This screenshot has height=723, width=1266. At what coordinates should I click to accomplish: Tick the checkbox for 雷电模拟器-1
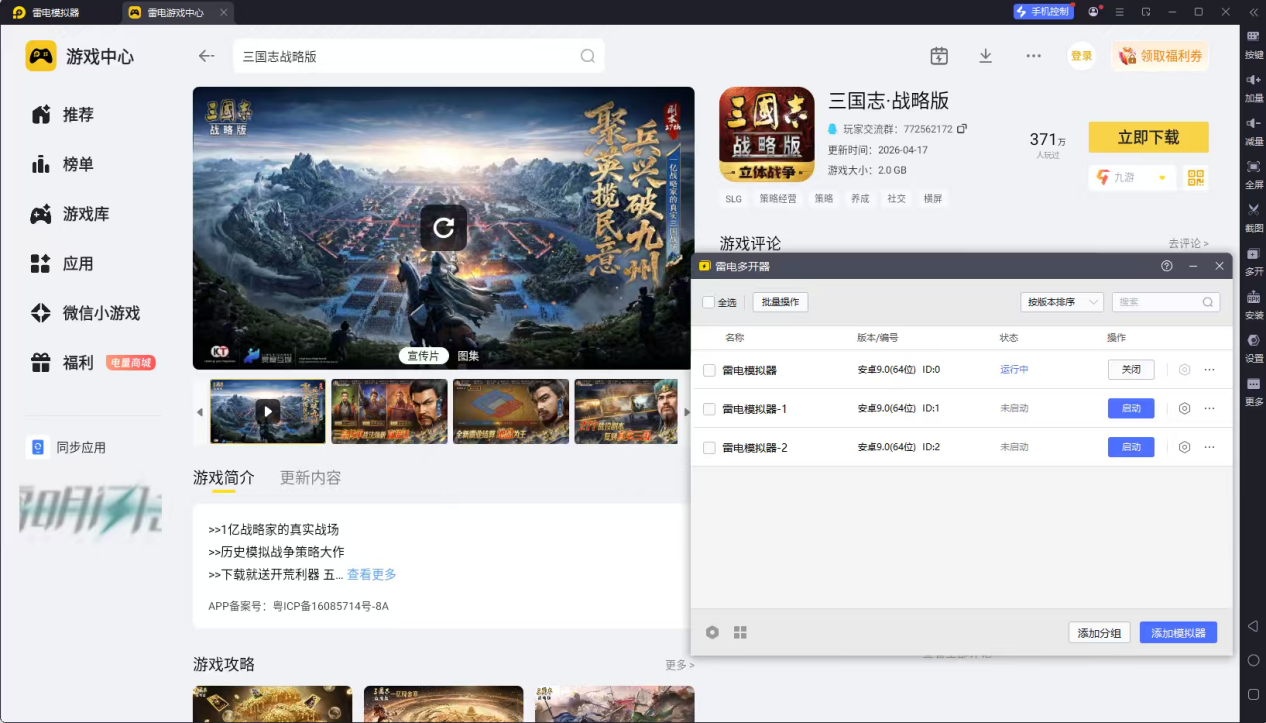click(x=709, y=409)
